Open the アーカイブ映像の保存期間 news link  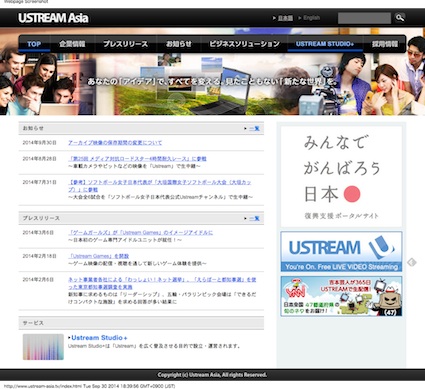115,143
